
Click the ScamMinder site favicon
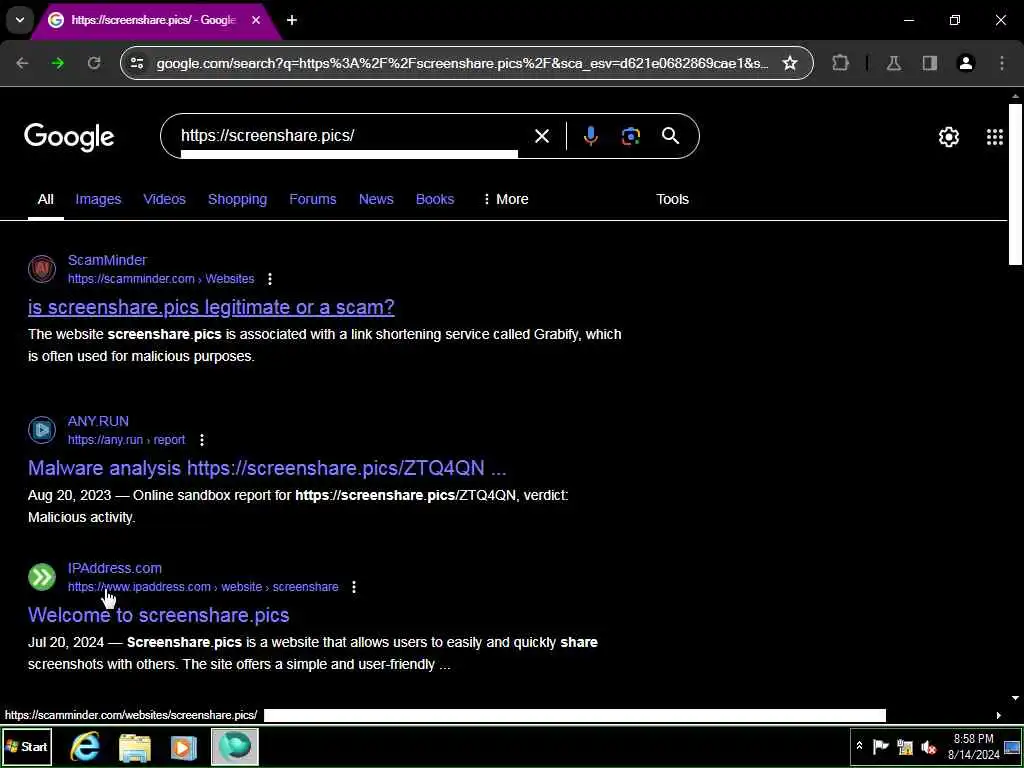(42, 268)
